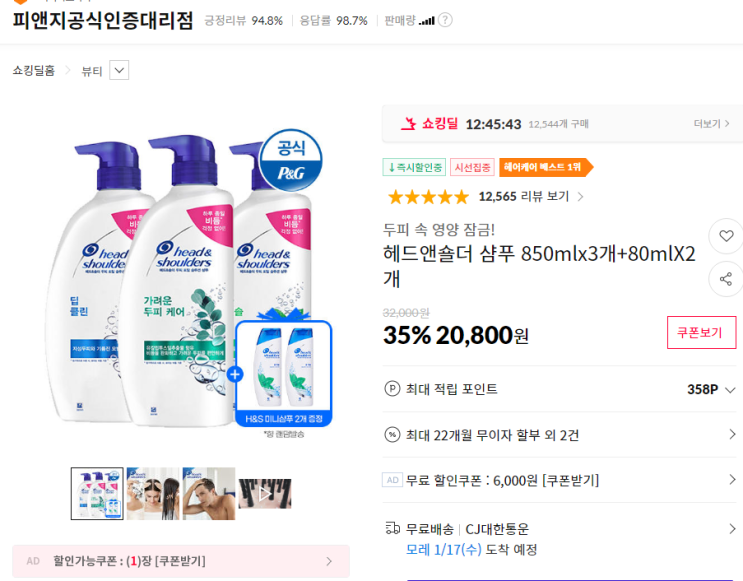The width and height of the screenshot is (743, 581).
Task: Click the points P icon
Action: (x=392, y=389)
